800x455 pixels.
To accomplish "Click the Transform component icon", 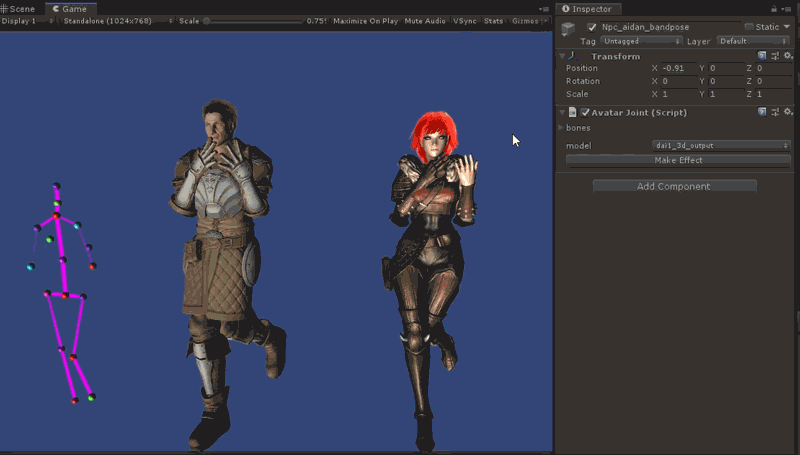I will [572, 56].
